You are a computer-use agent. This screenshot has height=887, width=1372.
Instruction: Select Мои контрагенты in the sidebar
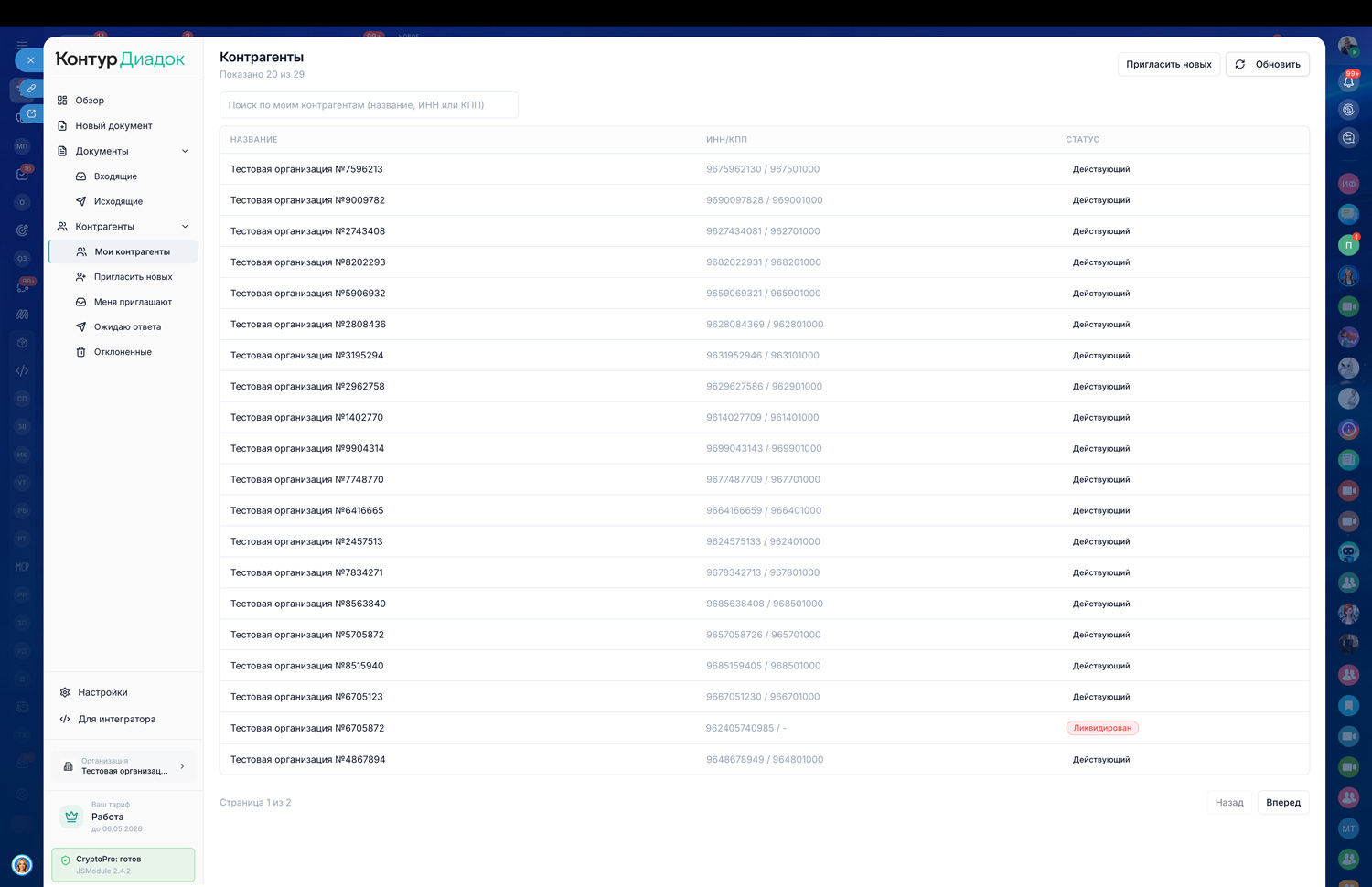point(123,251)
